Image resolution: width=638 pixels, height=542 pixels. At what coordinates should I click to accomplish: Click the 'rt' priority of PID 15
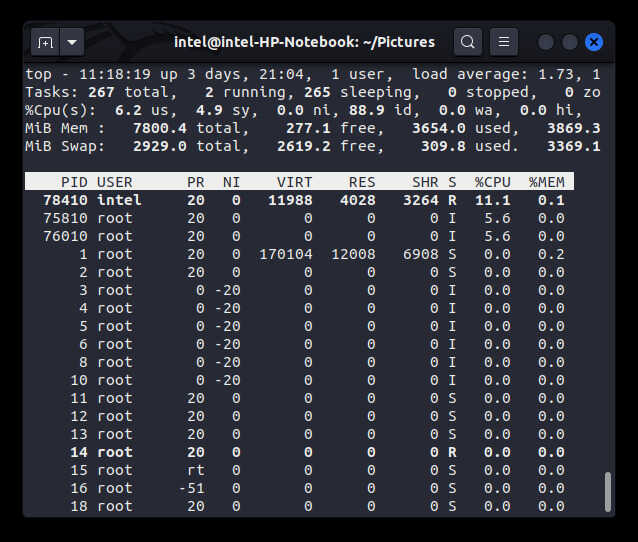click(196, 470)
